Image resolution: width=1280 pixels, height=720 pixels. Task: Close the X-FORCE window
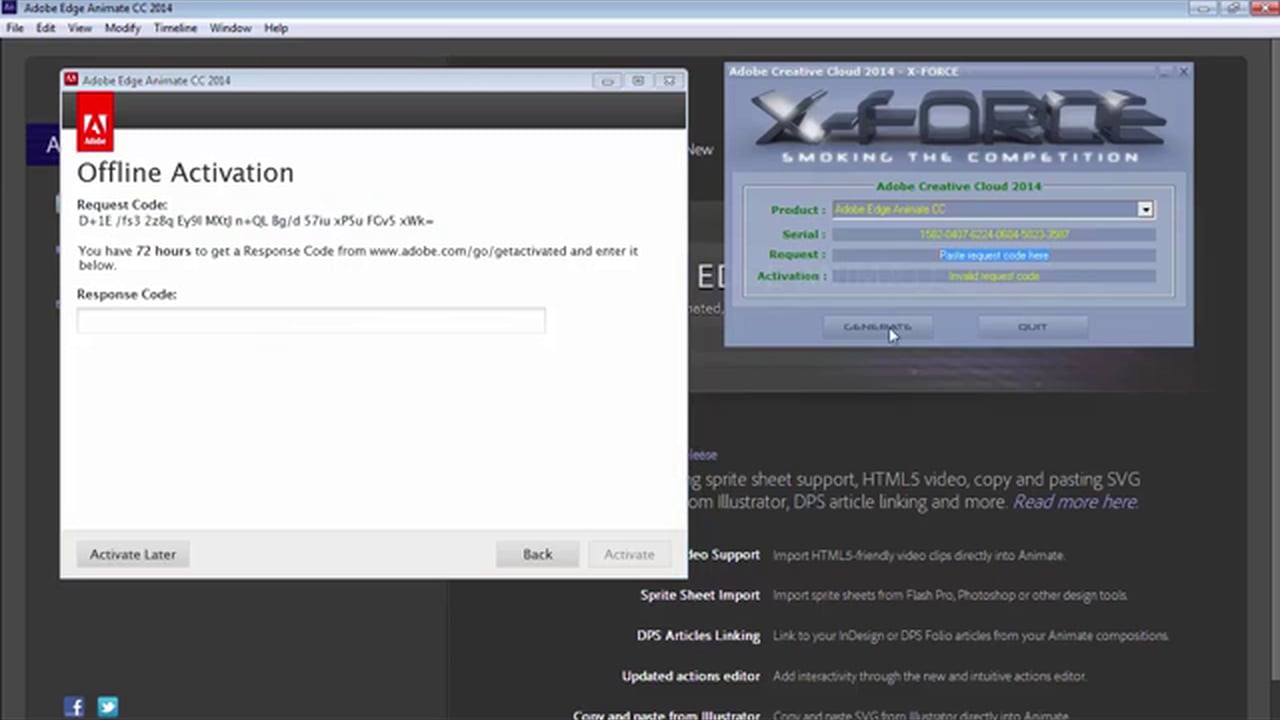pos(1183,72)
